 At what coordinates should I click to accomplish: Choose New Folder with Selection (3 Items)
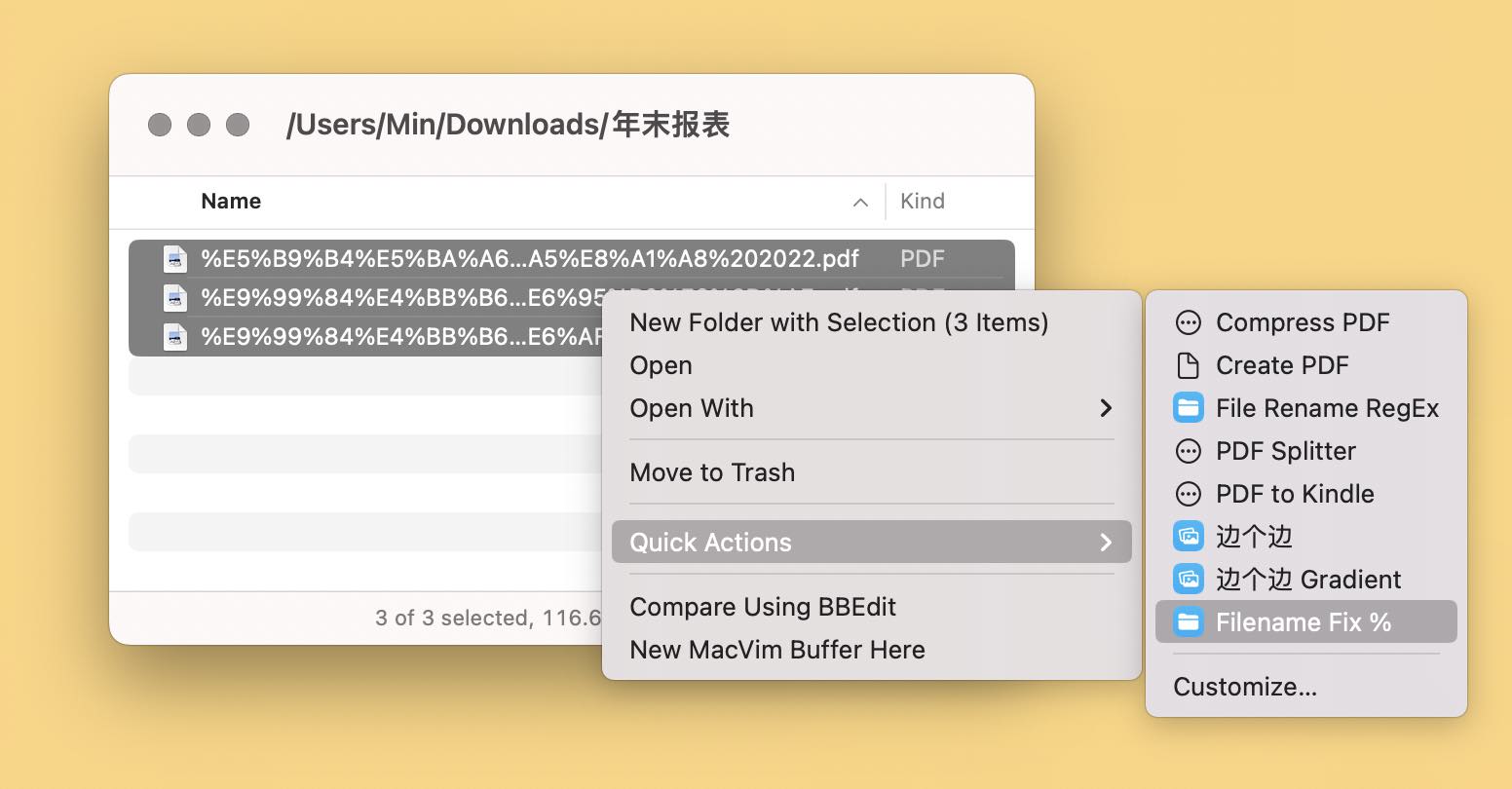871,322
